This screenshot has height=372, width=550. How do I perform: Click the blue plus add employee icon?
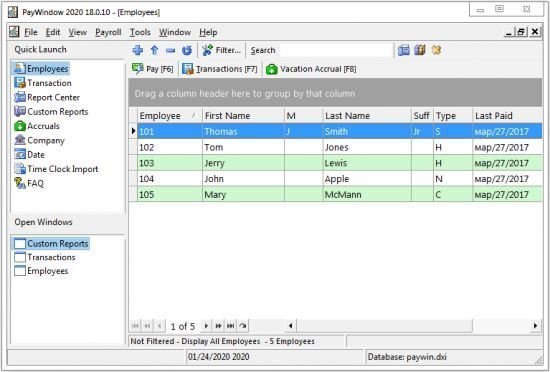138,50
